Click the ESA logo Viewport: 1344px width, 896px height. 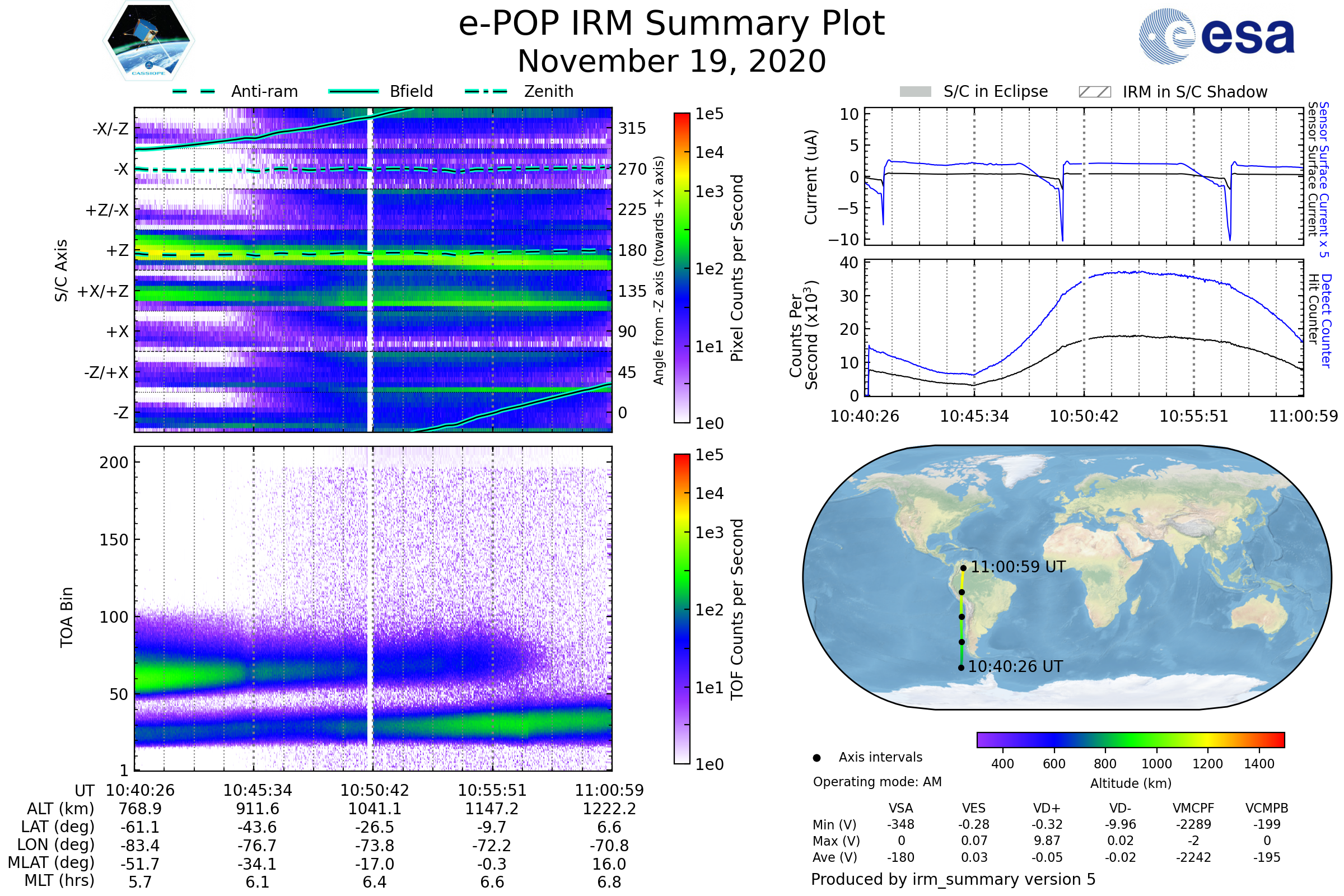(x=1216, y=36)
